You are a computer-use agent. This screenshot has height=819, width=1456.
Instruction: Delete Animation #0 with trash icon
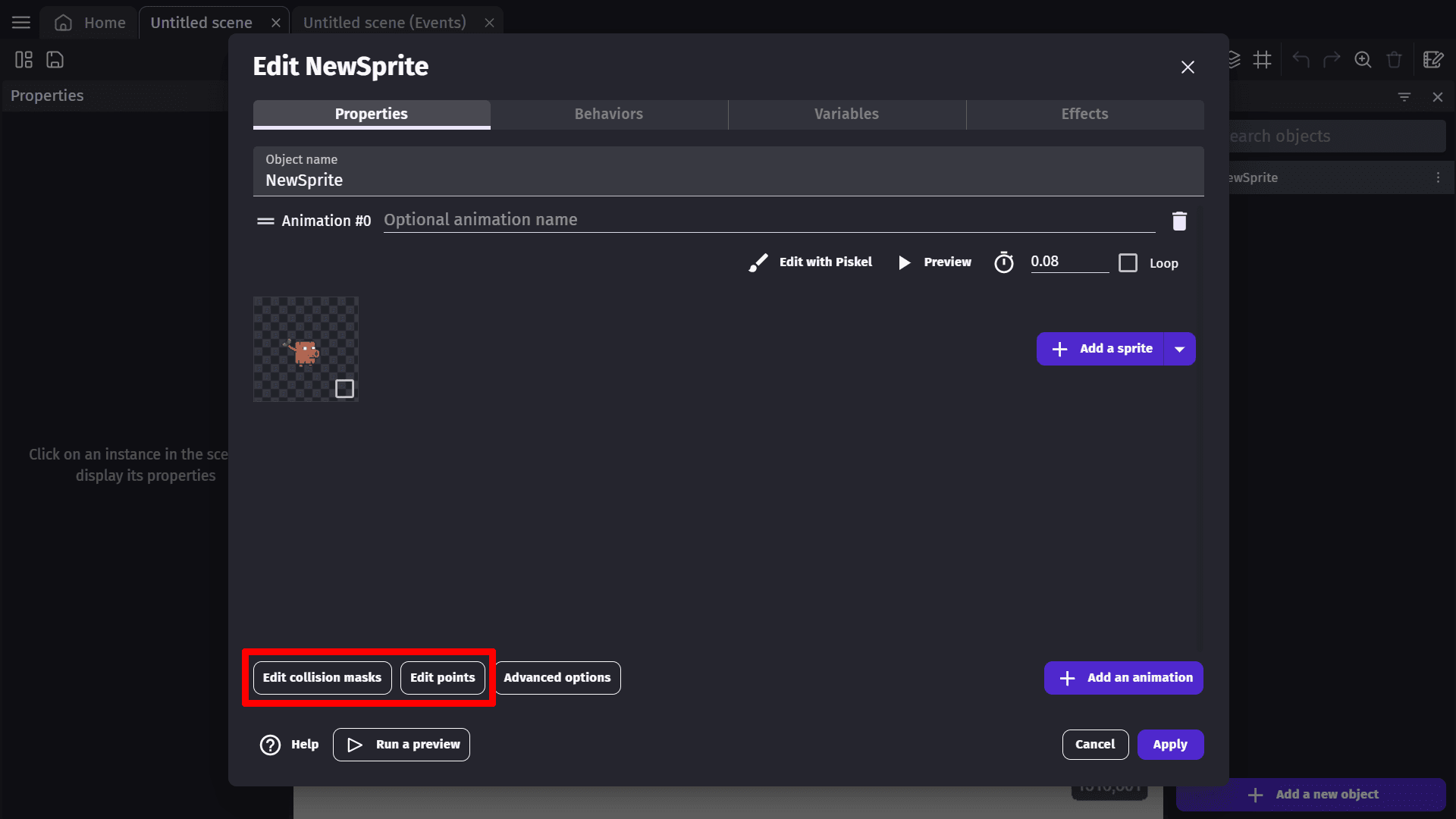(x=1179, y=221)
